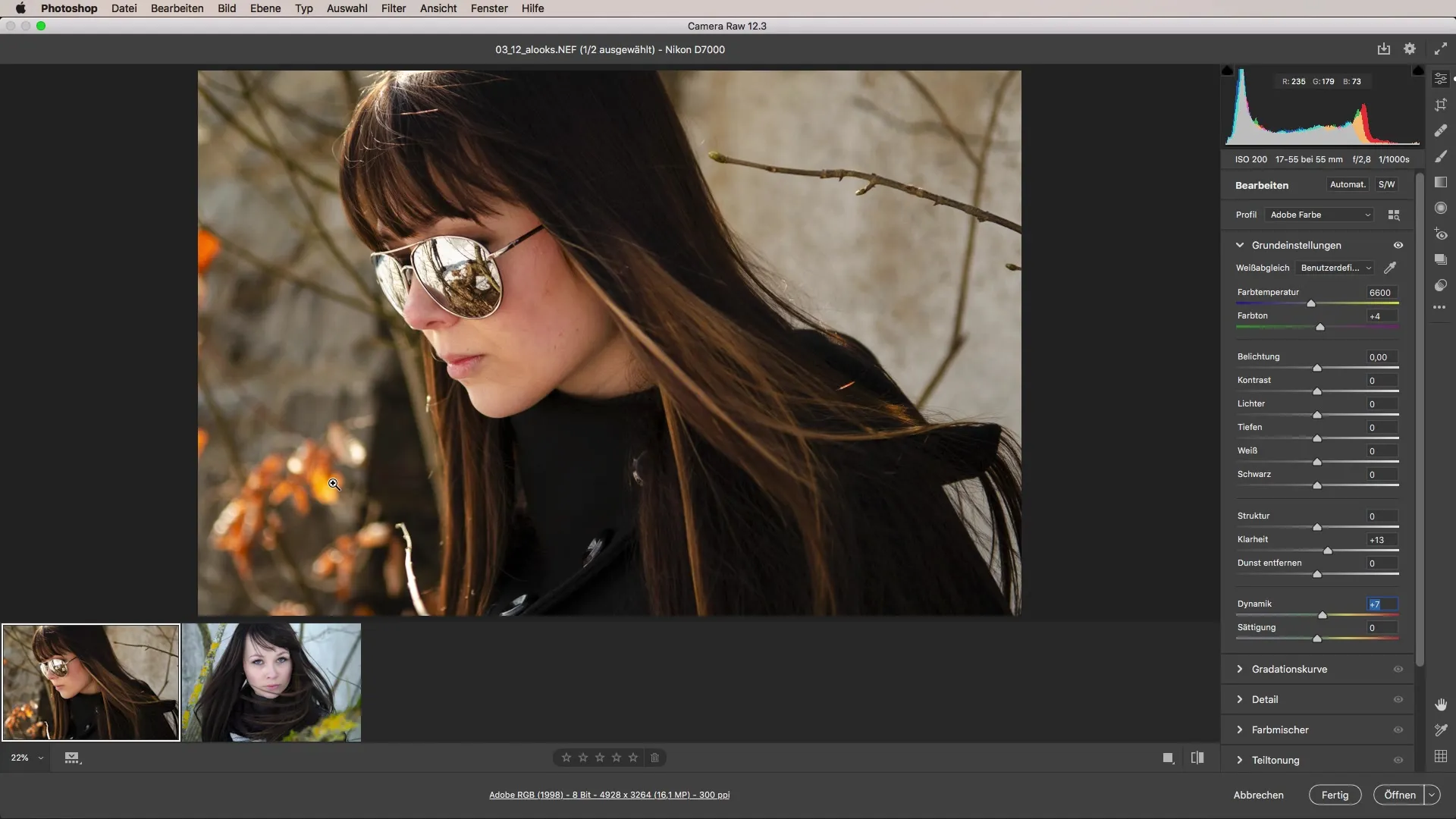The image size is (1456, 819).
Task: Click the right panel vertical scrollbar
Action: [x=1420, y=421]
